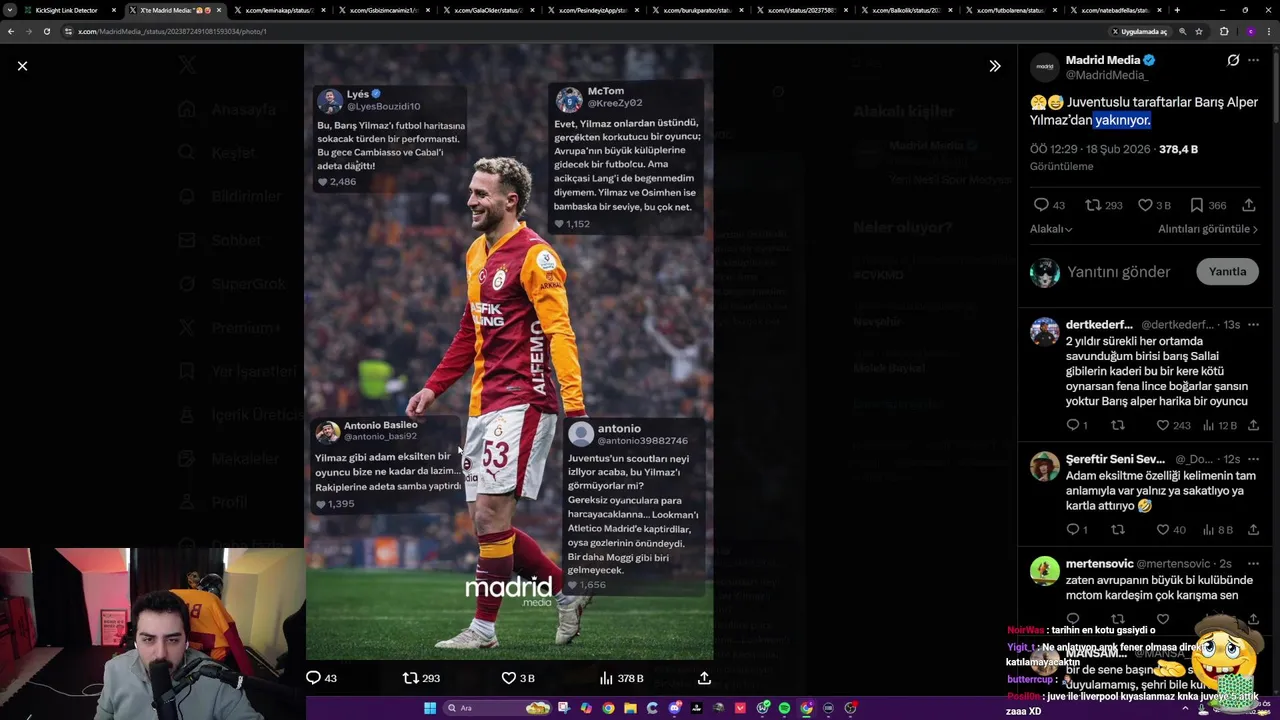Open browser extensions puzzle icon
The image size is (1280, 720).
[x=1224, y=31]
